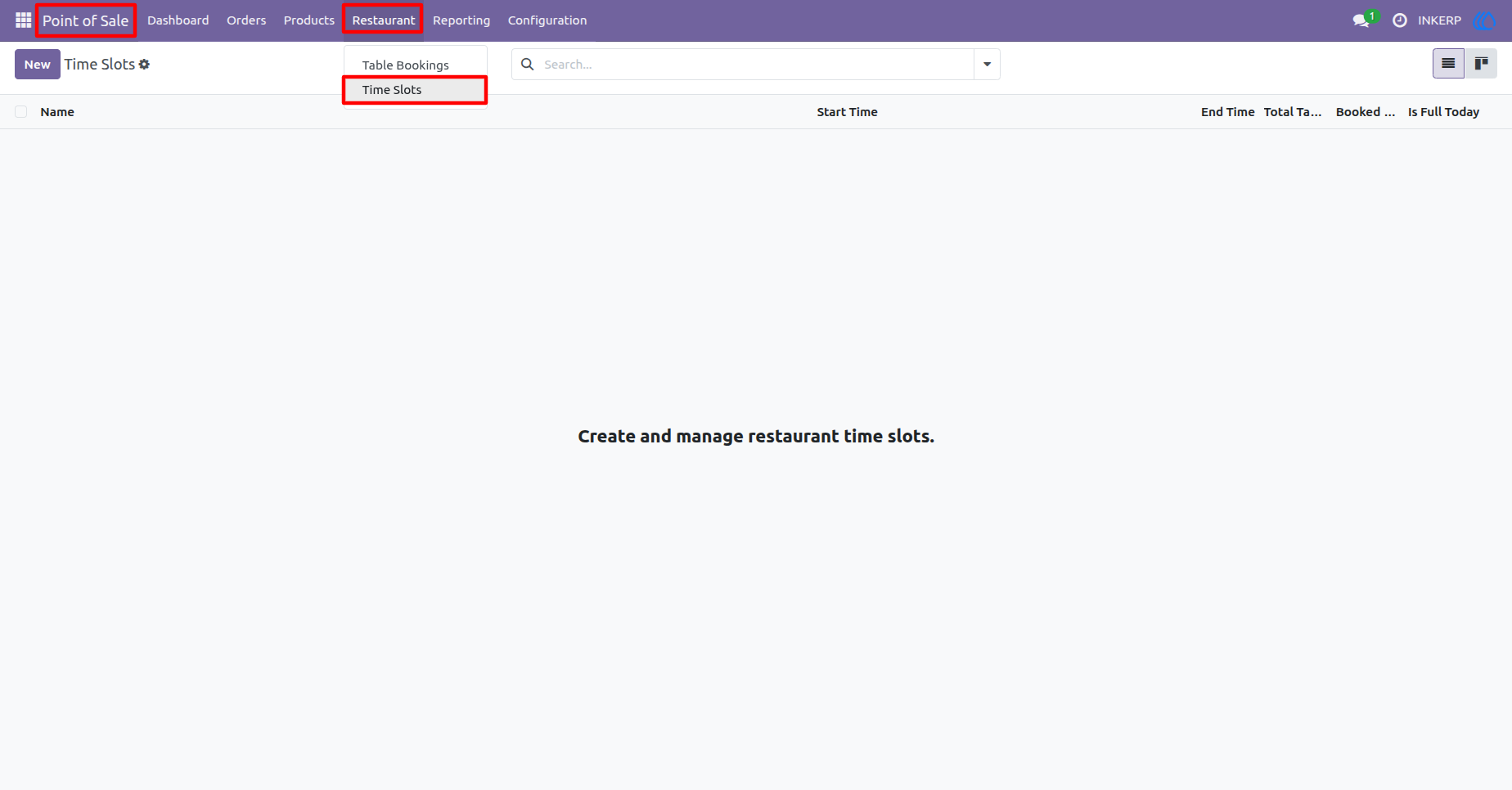Sort by the Total Ta... column

pyautogui.click(x=1293, y=112)
